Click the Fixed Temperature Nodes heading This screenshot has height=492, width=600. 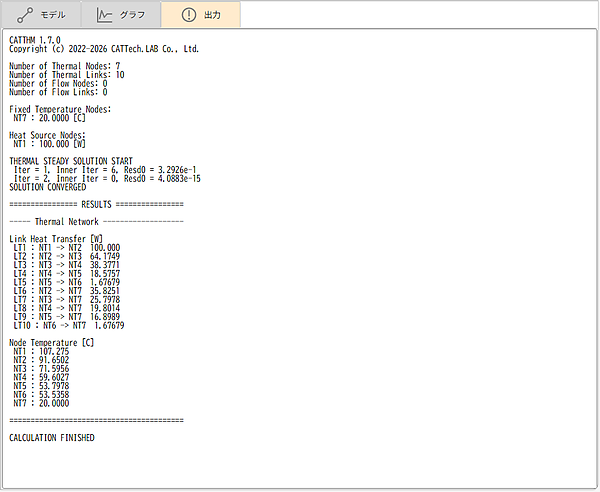click(x=60, y=109)
